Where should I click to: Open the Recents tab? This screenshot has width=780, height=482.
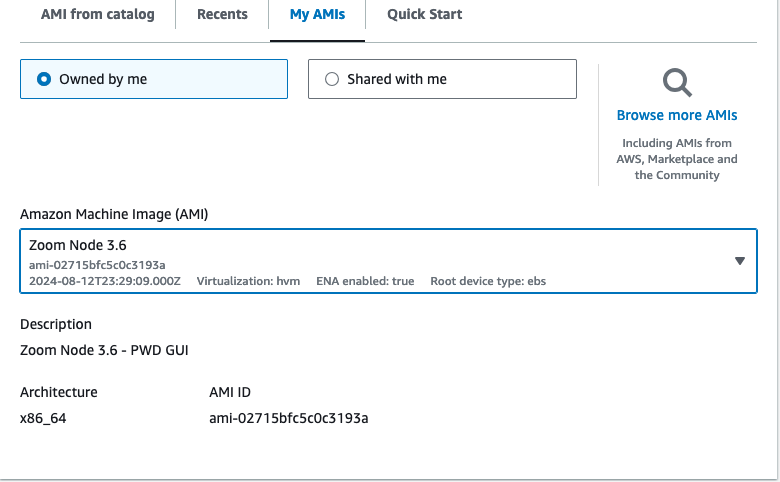[x=222, y=15]
